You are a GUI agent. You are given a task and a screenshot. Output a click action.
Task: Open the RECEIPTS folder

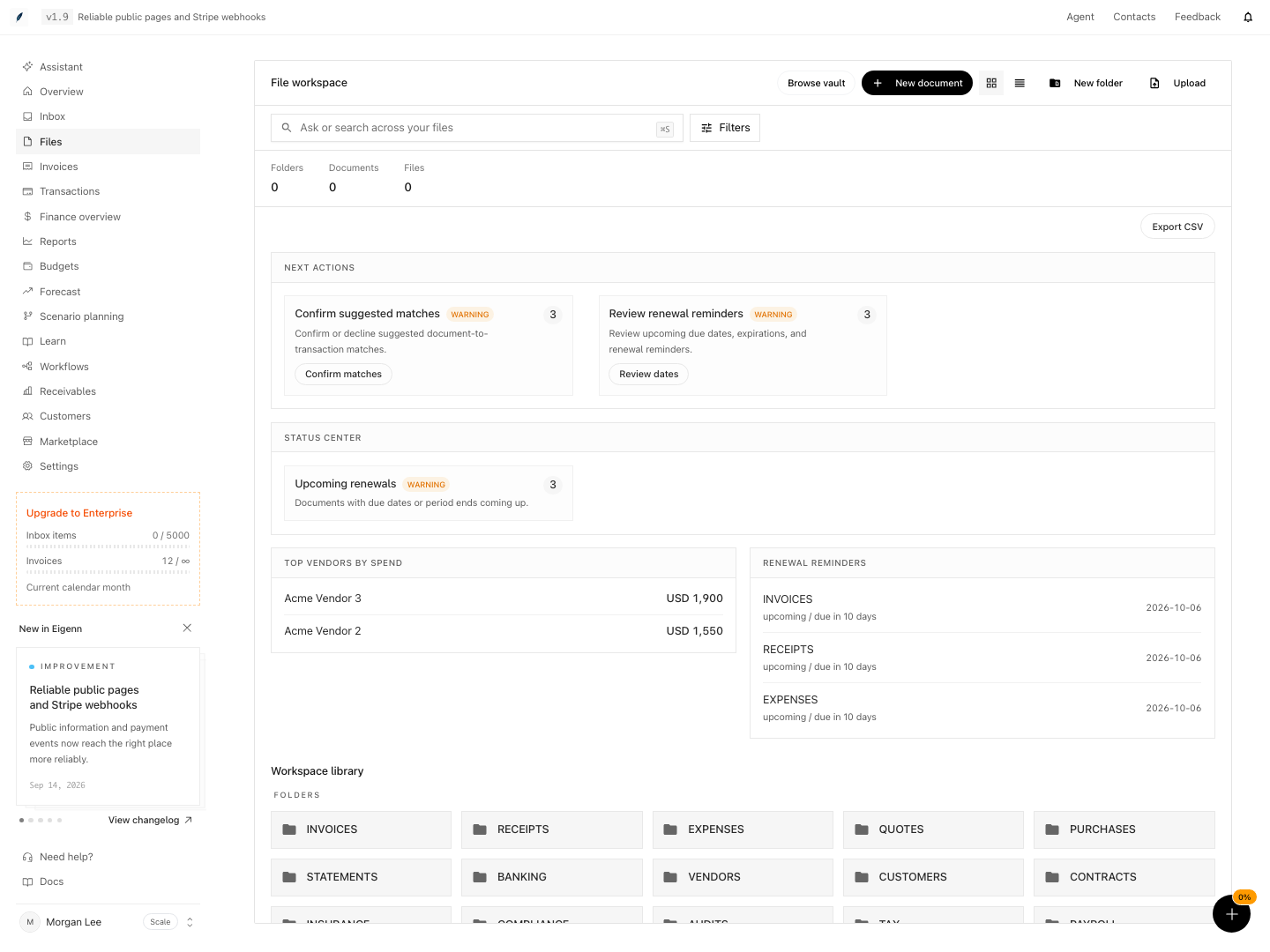pos(552,829)
